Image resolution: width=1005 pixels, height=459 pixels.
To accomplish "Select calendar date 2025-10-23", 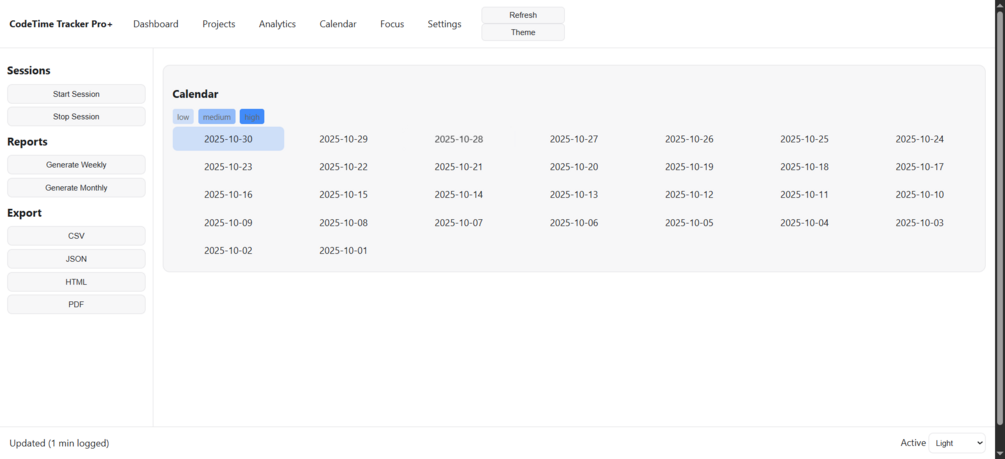I will pos(228,167).
